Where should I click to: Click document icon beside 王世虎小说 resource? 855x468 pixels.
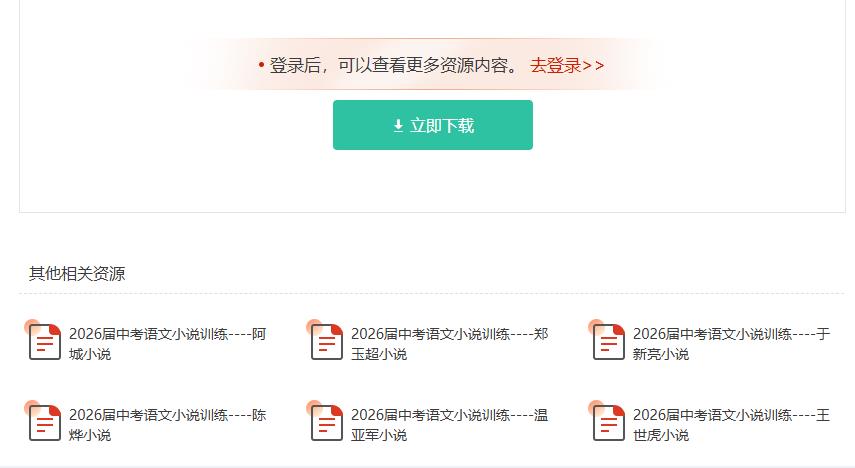[x=608, y=423]
